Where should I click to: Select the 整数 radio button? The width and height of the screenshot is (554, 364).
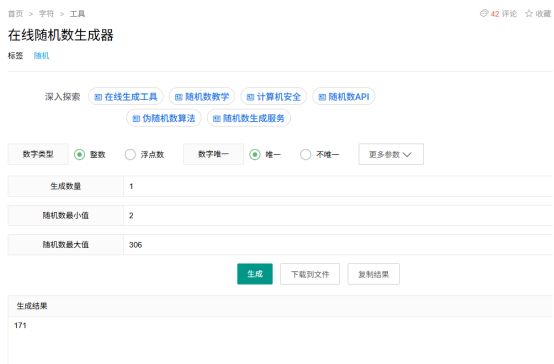click(x=79, y=154)
